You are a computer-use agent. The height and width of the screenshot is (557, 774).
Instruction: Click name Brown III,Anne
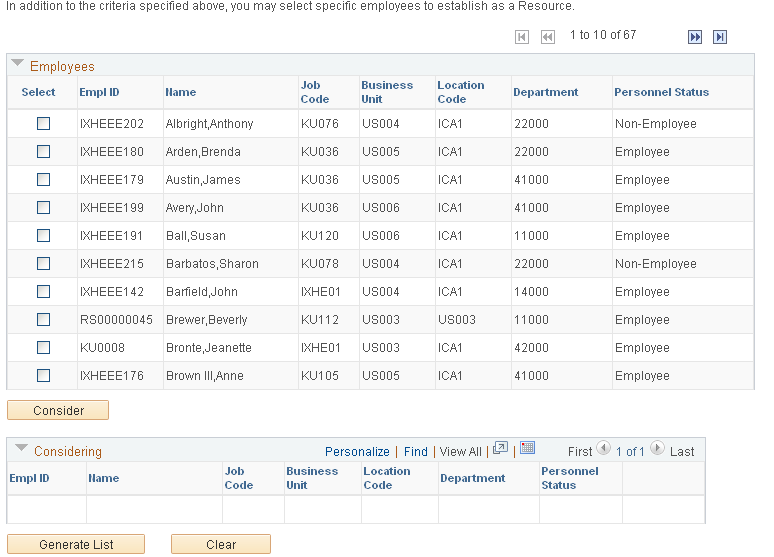click(205, 376)
